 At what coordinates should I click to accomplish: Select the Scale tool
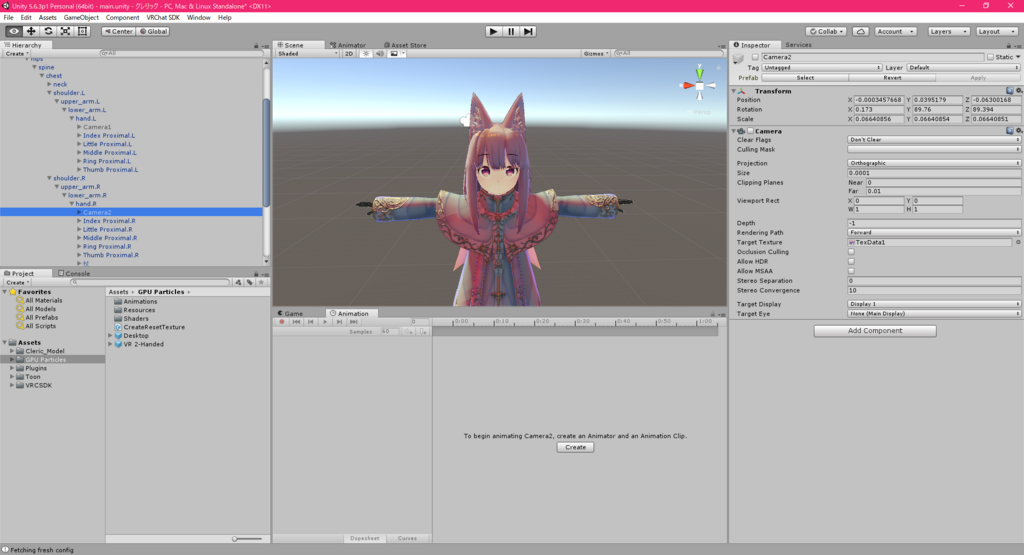point(65,31)
